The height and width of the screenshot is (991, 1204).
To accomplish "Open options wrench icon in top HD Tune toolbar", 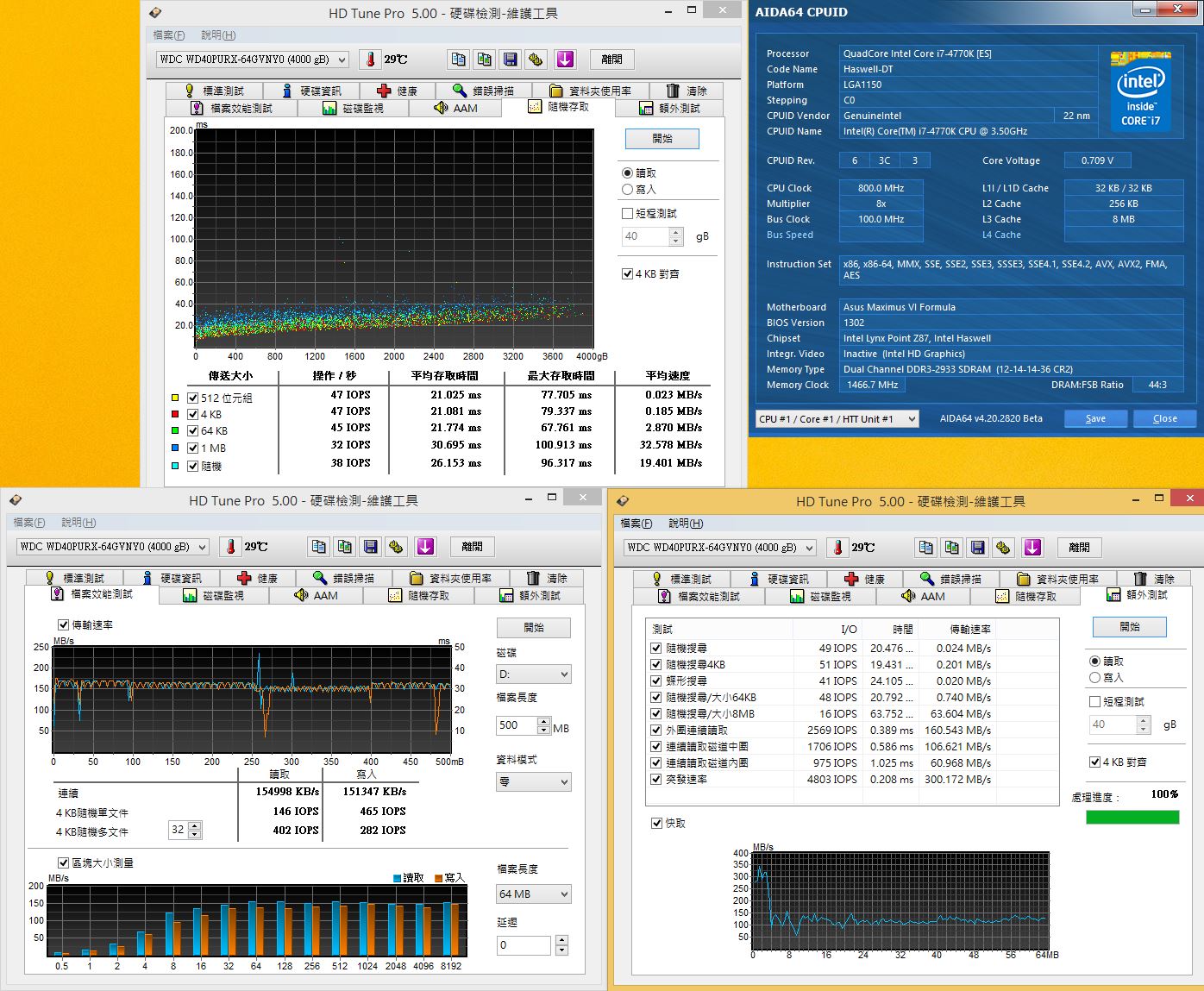I will tap(536, 60).
